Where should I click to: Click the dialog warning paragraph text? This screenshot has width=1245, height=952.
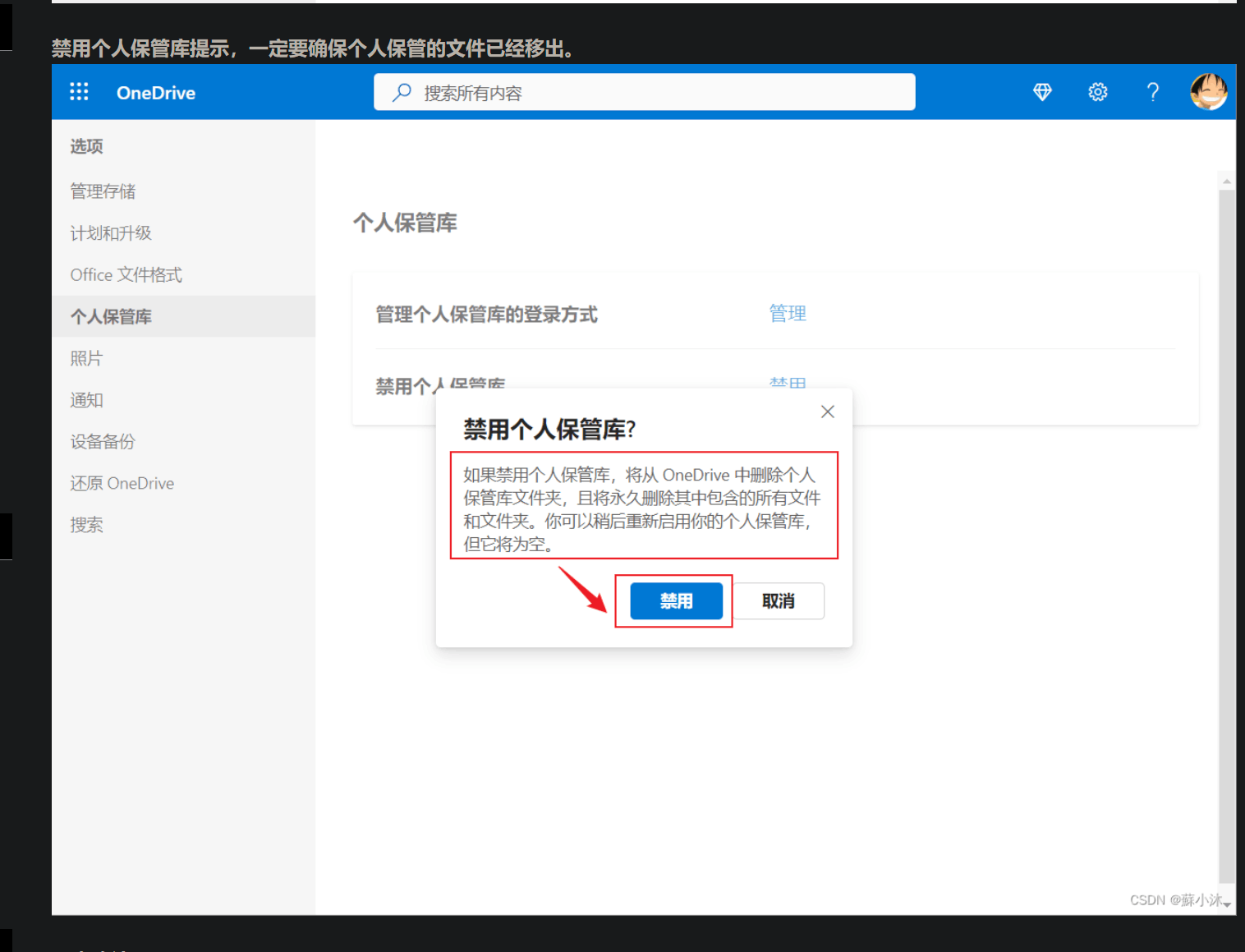tap(642, 509)
